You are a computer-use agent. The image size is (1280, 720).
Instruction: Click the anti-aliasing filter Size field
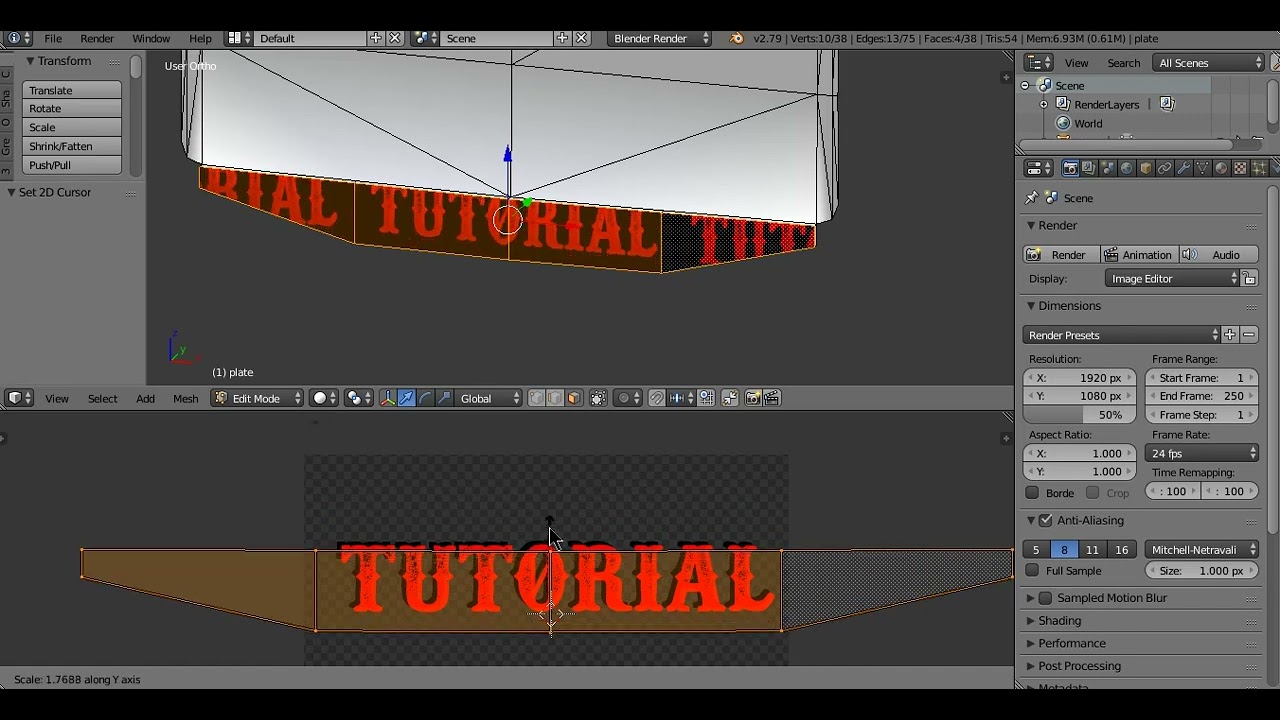1201,571
